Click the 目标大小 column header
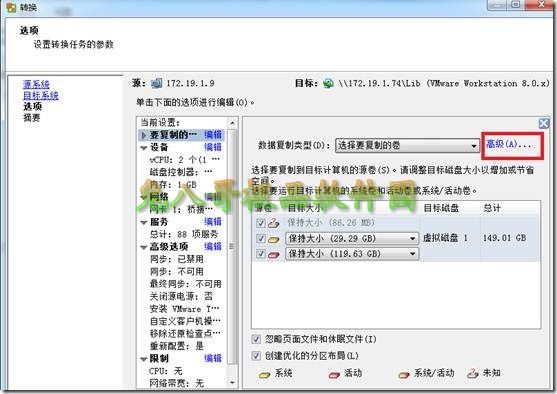The image size is (557, 394). (x=304, y=208)
